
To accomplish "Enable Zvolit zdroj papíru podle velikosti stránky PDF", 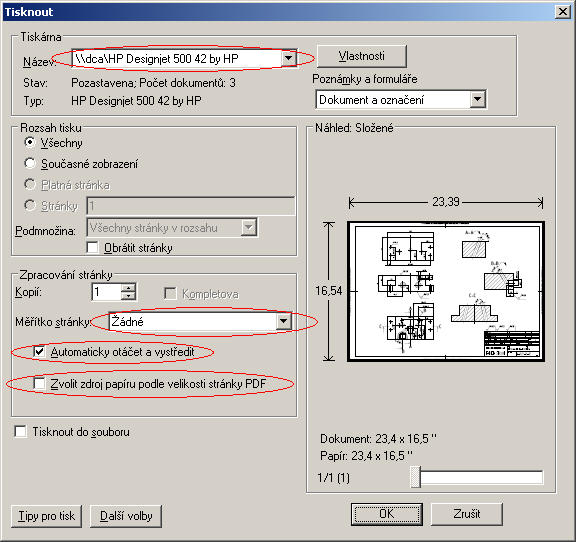I will 39,384.
